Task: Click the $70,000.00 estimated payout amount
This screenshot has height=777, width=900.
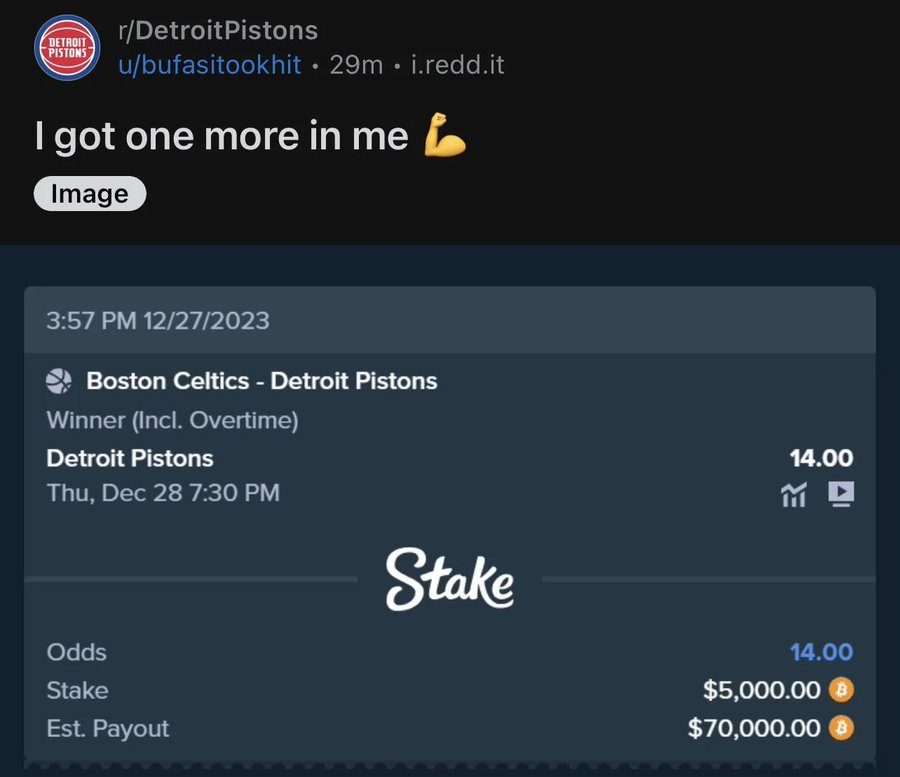Action: [754, 728]
